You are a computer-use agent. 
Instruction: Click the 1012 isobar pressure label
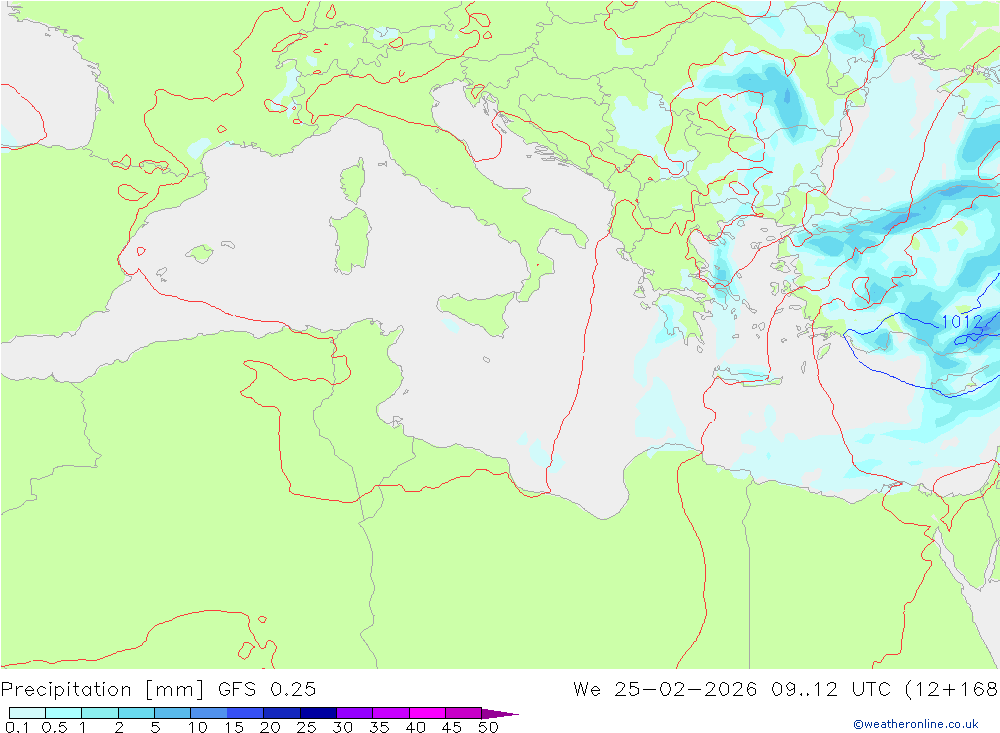962,321
